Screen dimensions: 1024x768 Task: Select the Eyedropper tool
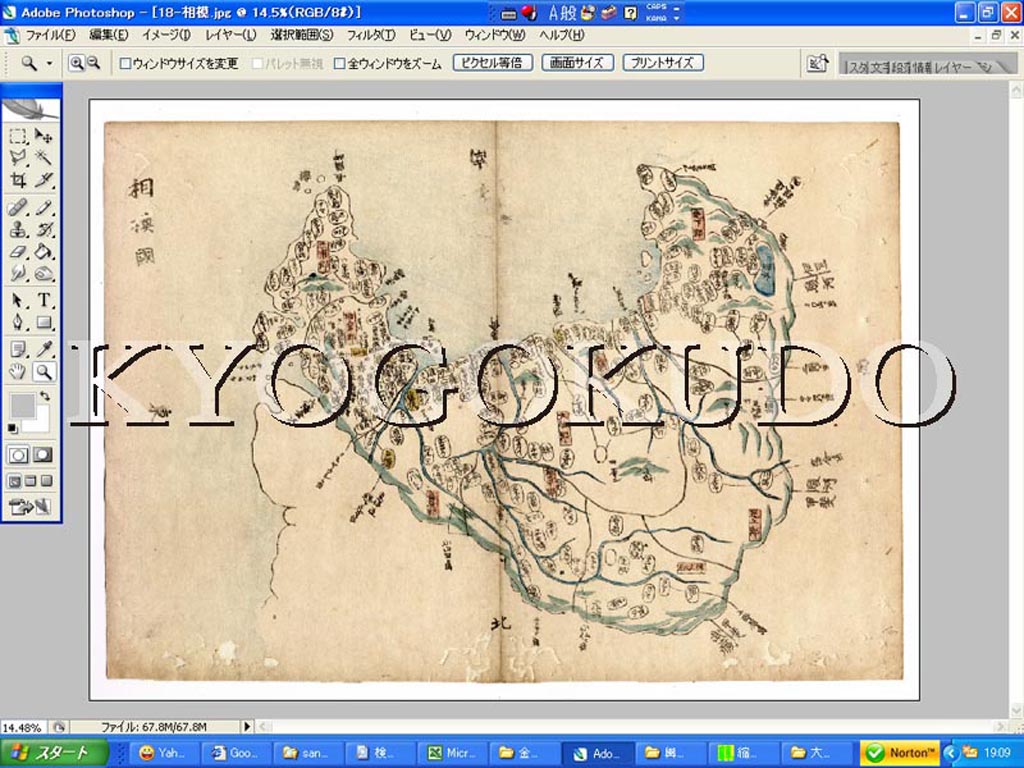tap(44, 349)
